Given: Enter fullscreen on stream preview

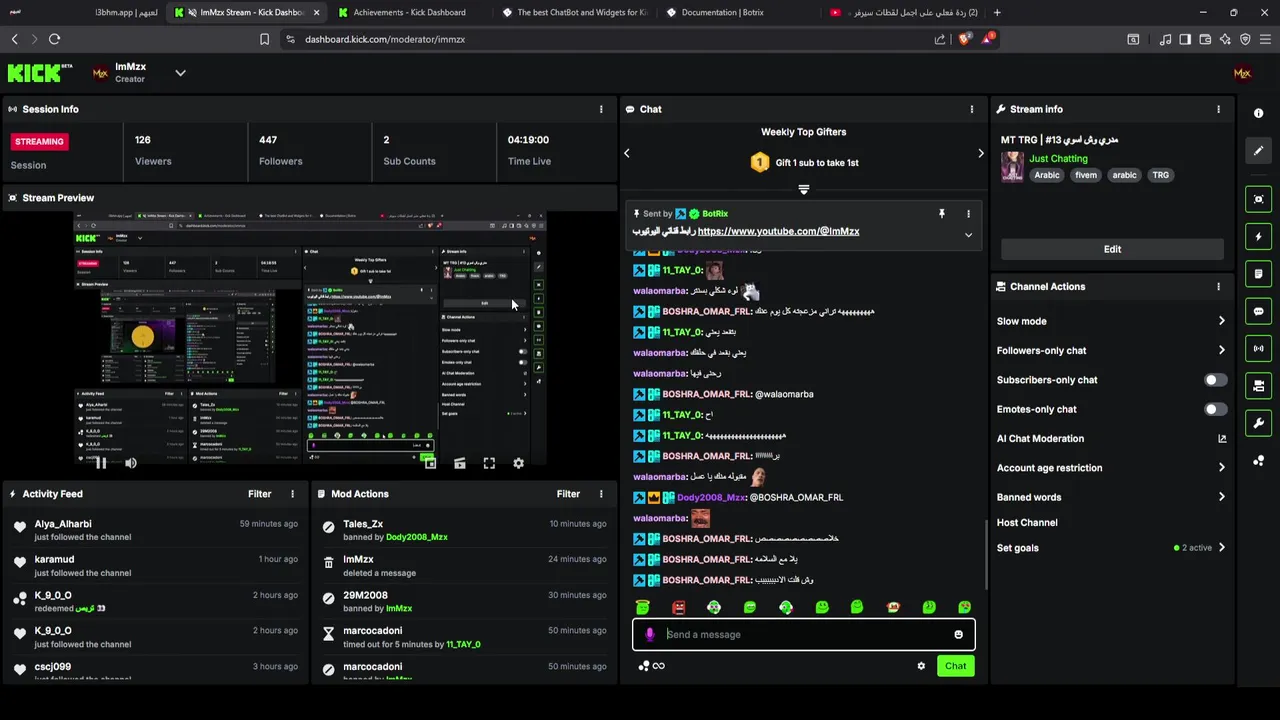Looking at the screenshot, I should tap(489, 463).
